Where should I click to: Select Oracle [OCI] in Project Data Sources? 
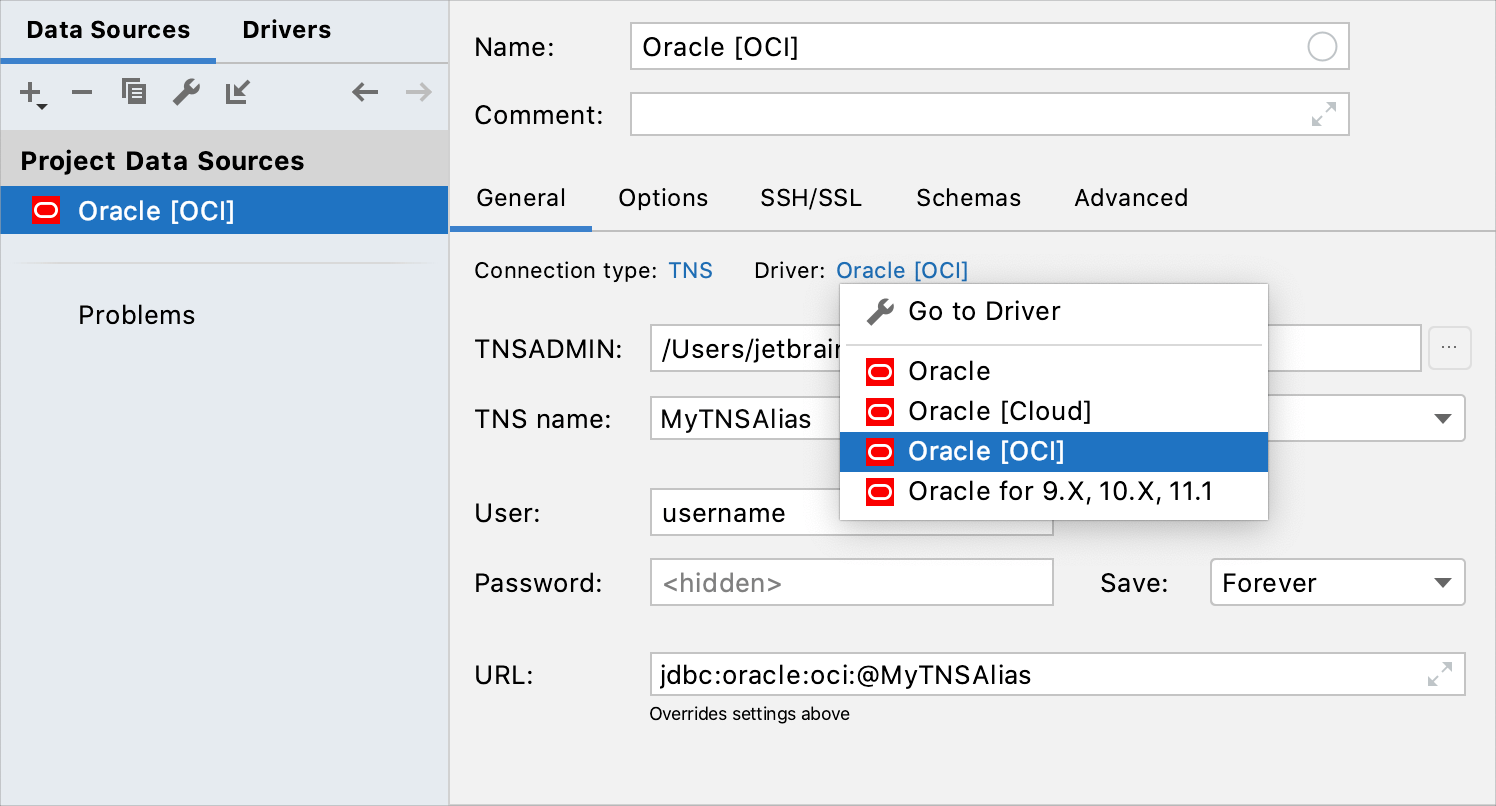[156, 211]
